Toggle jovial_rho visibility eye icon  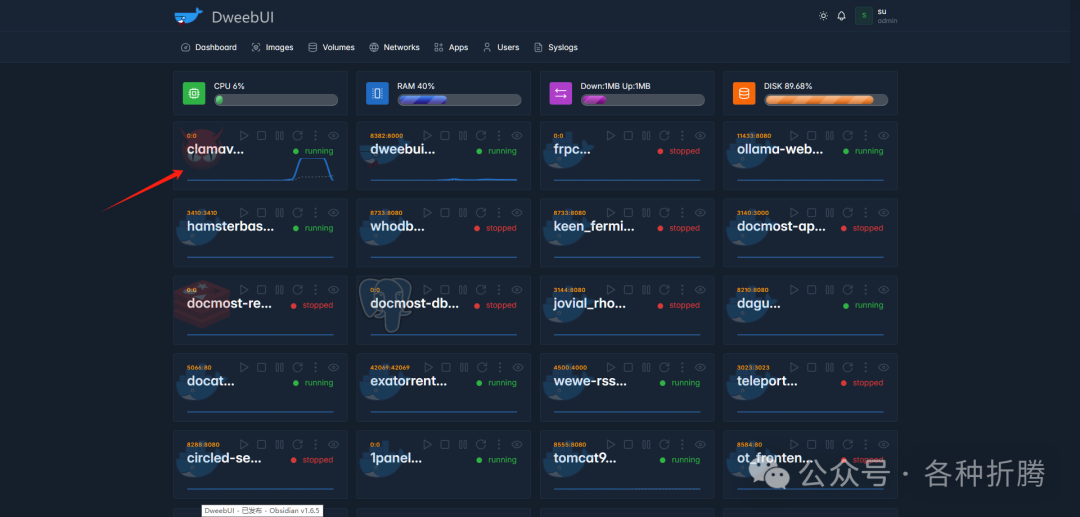pyautogui.click(x=700, y=290)
